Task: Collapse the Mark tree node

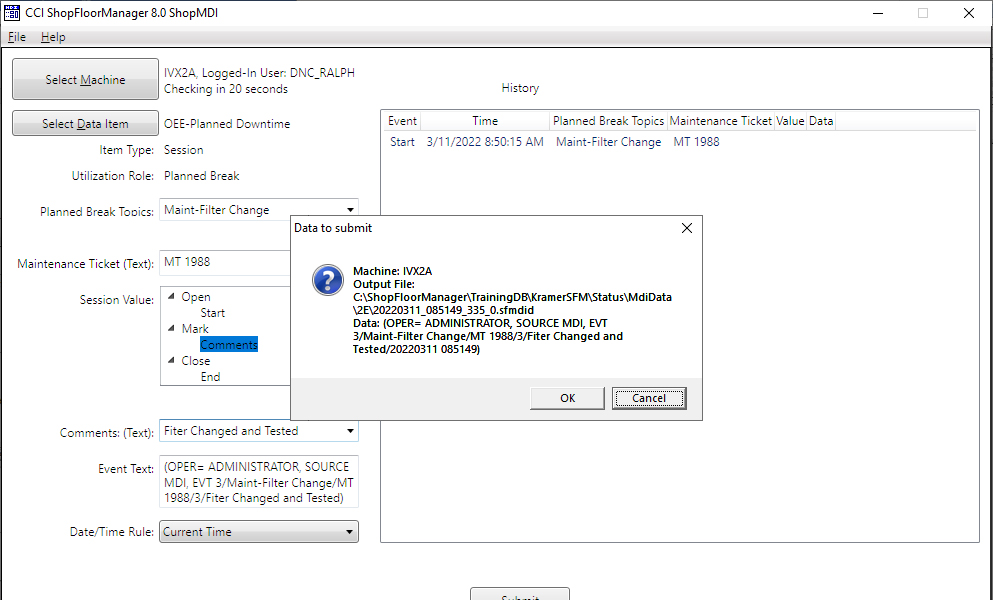Action: coord(171,328)
